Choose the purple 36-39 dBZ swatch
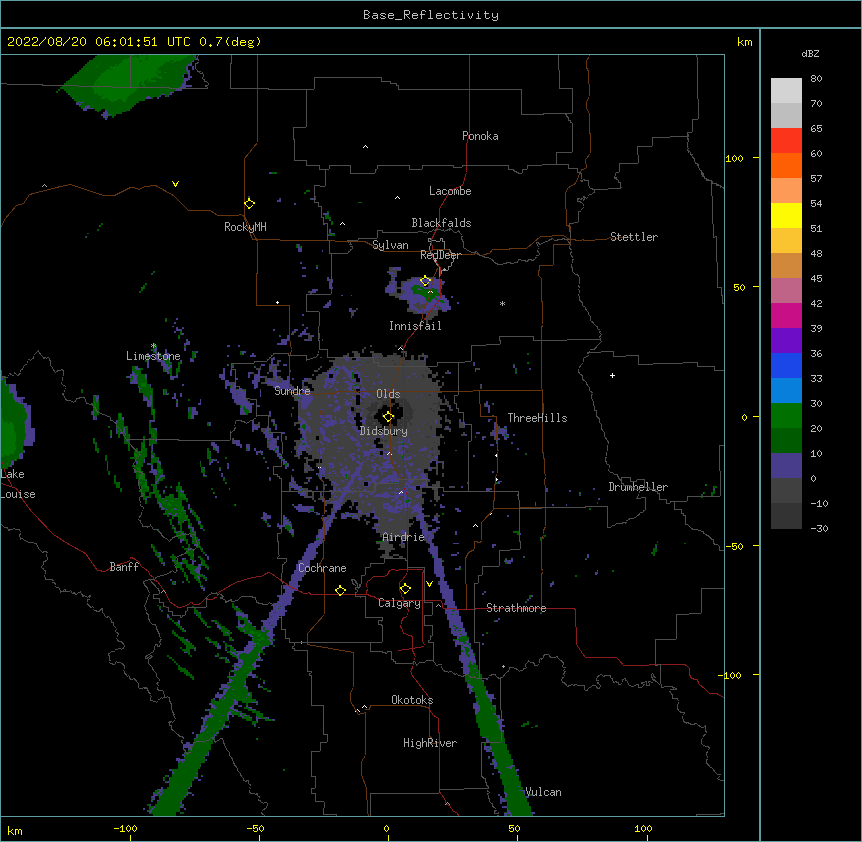 pos(786,341)
